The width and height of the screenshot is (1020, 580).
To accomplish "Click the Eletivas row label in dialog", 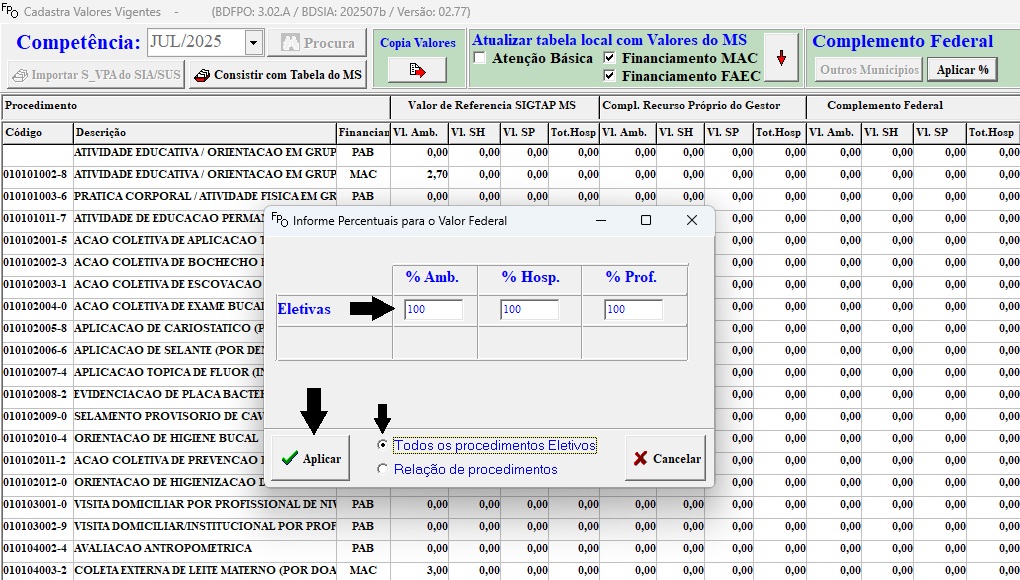I will (304, 309).
